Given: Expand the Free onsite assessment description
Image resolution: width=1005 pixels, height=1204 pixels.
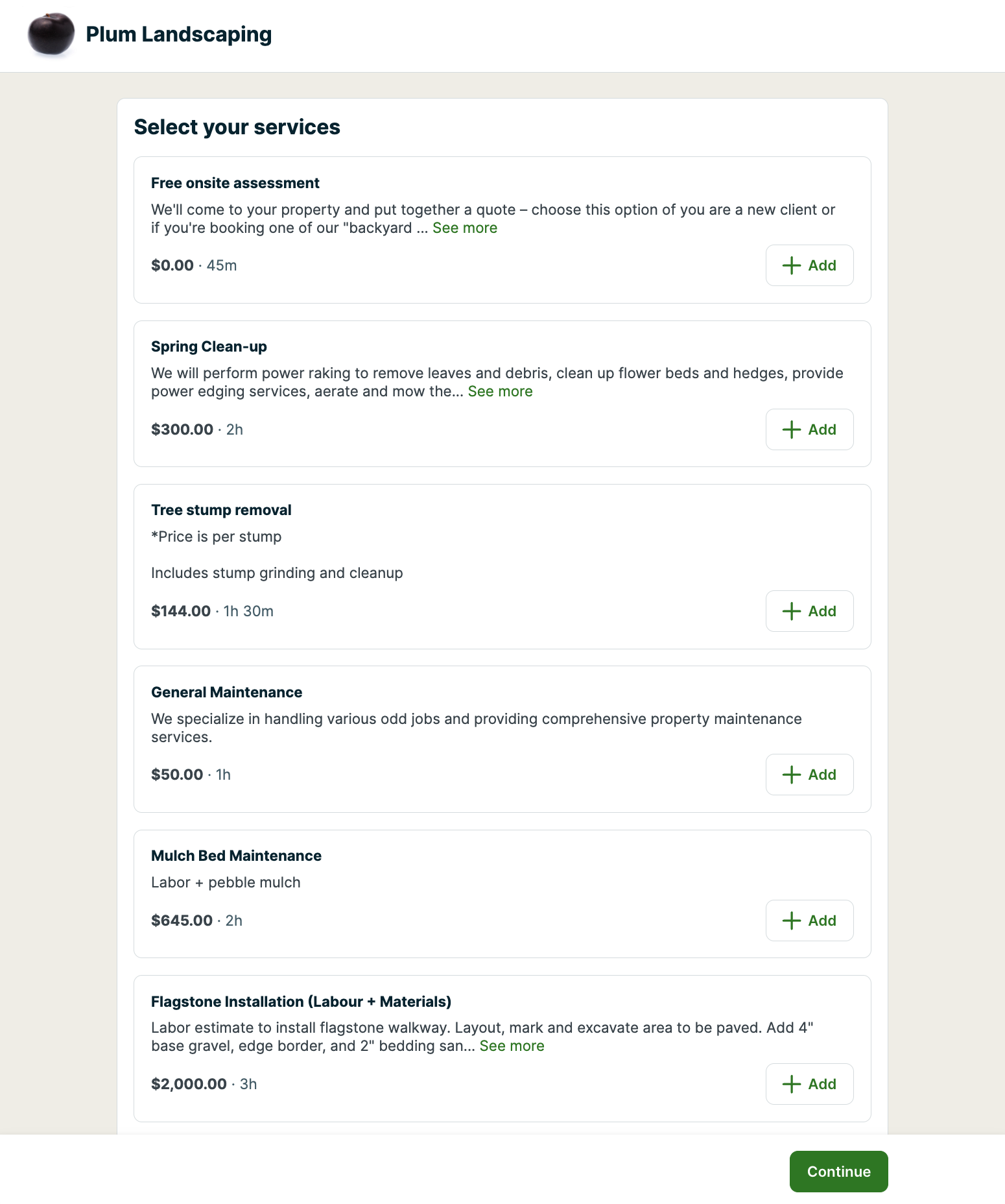Looking at the screenshot, I should [x=465, y=228].
